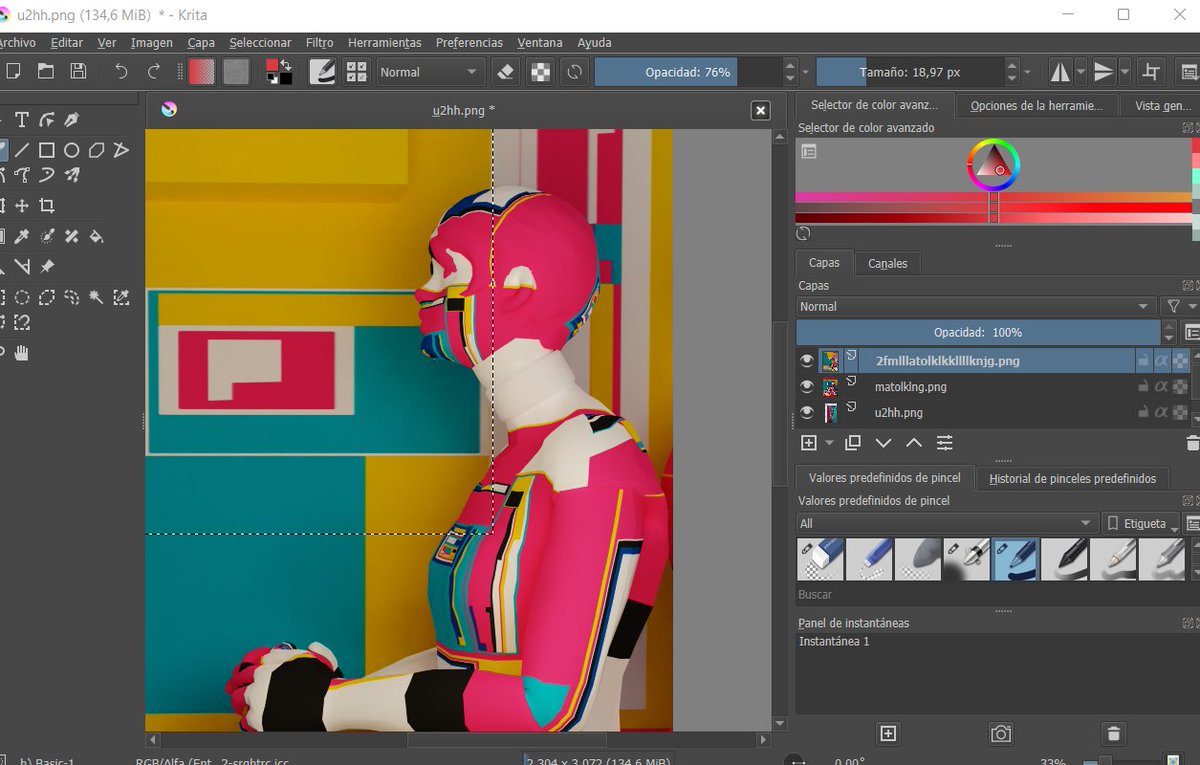
Task: Delete the selected snapshot
Action: [x=1115, y=734]
